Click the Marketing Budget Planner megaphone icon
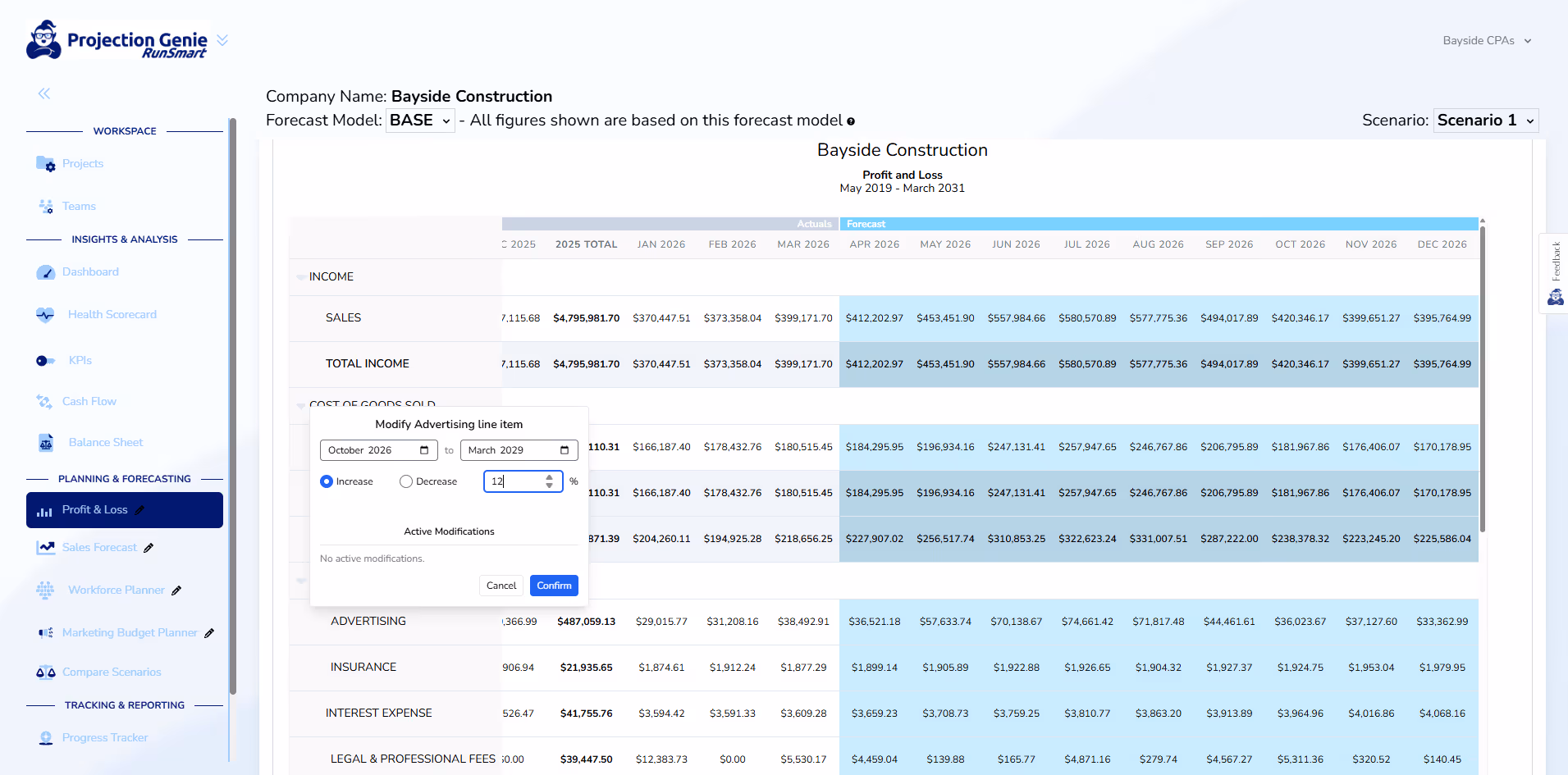1568x775 pixels. coord(46,632)
